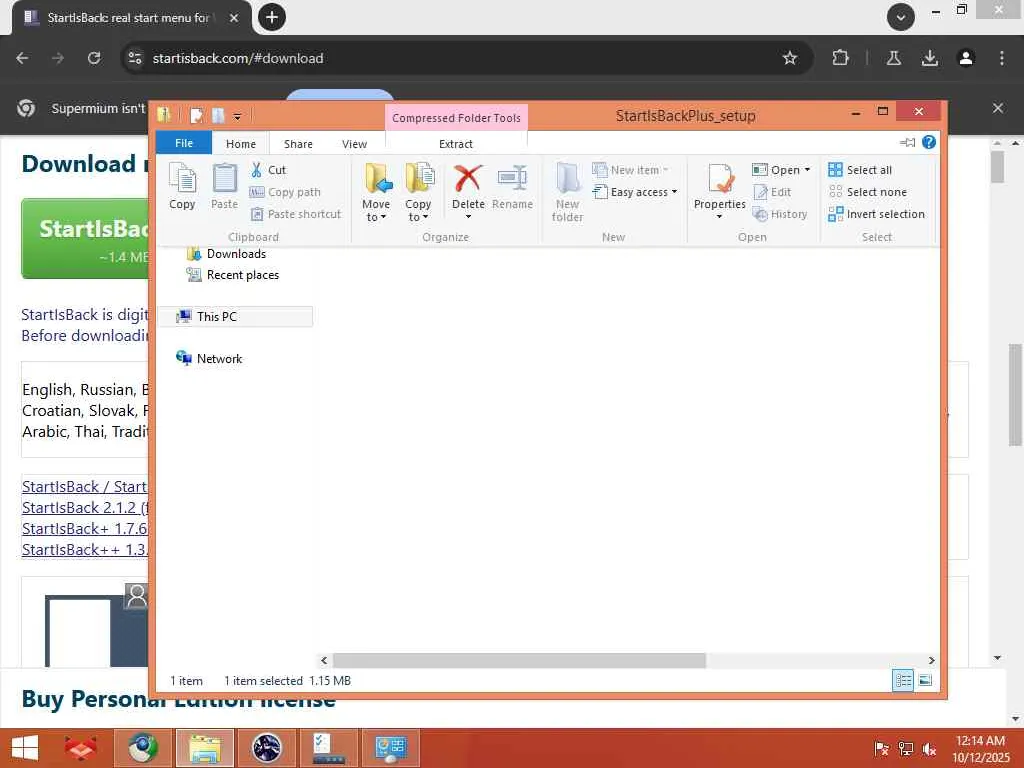Viewport: 1024px width, 768px height.
Task: Reload the page in browser
Action: (x=94, y=58)
